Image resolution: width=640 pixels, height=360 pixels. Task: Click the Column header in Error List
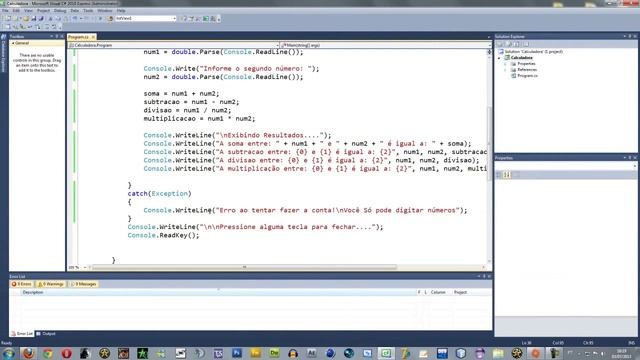438,292
